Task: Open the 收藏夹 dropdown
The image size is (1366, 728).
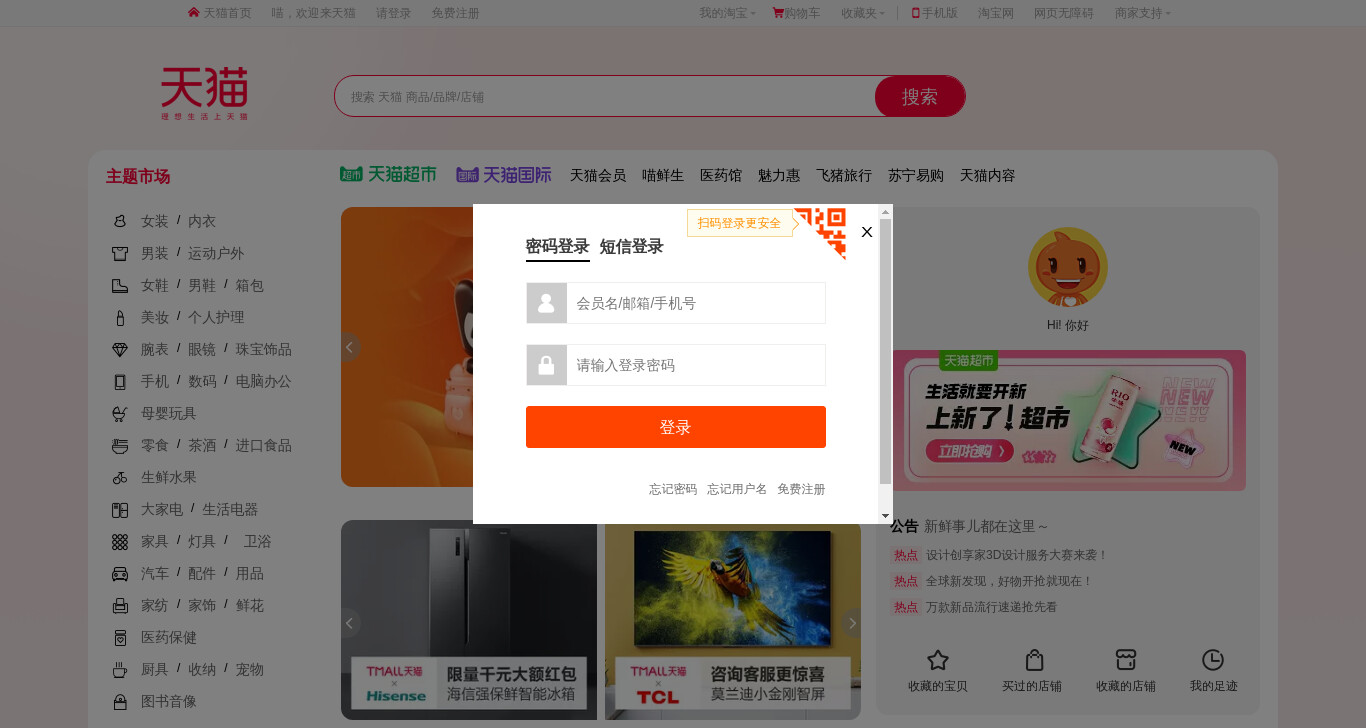Action: [863, 13]
